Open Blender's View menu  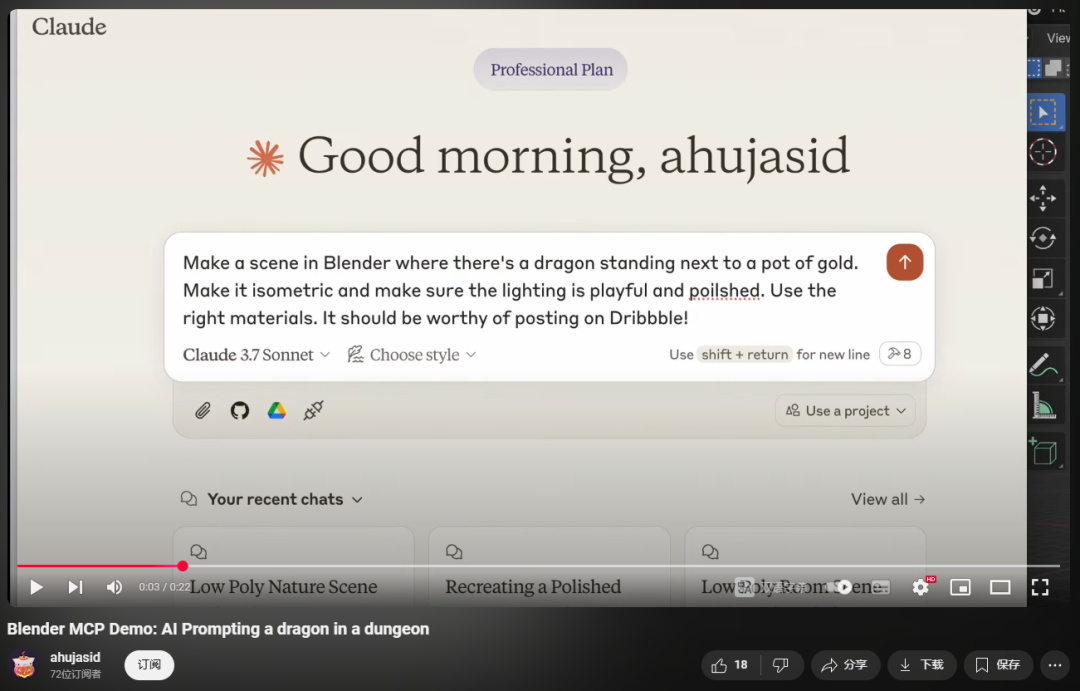[x=1059, y=39]
